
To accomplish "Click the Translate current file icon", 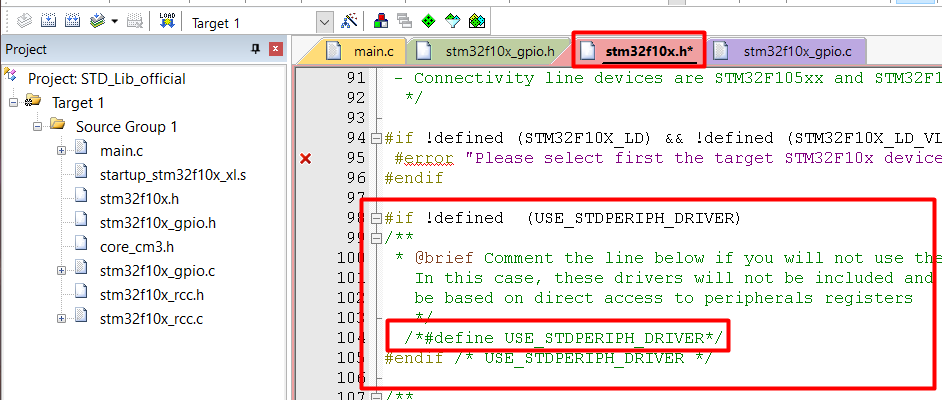I will (23, 22).
